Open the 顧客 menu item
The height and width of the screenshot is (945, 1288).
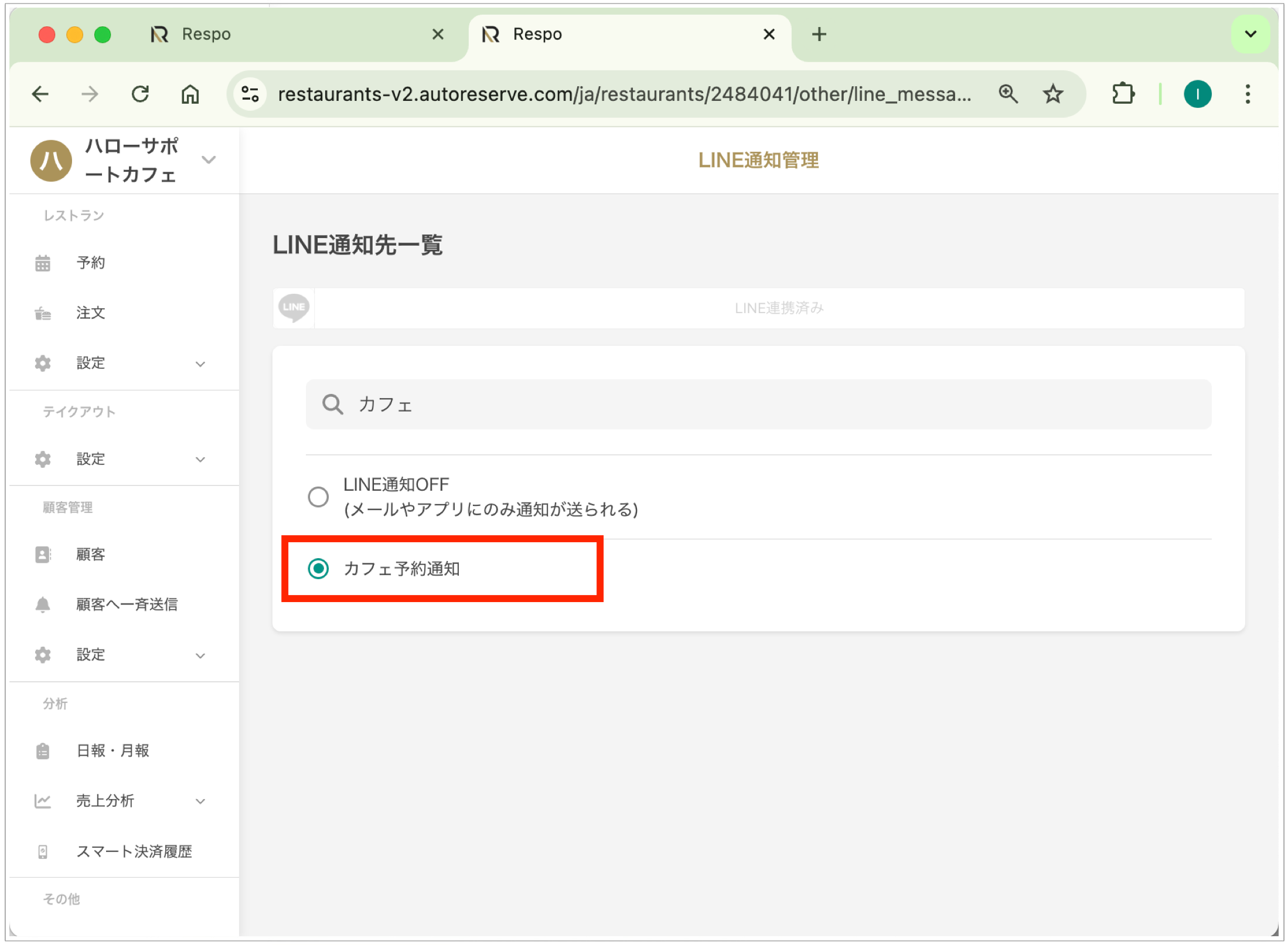click(91, 555)
